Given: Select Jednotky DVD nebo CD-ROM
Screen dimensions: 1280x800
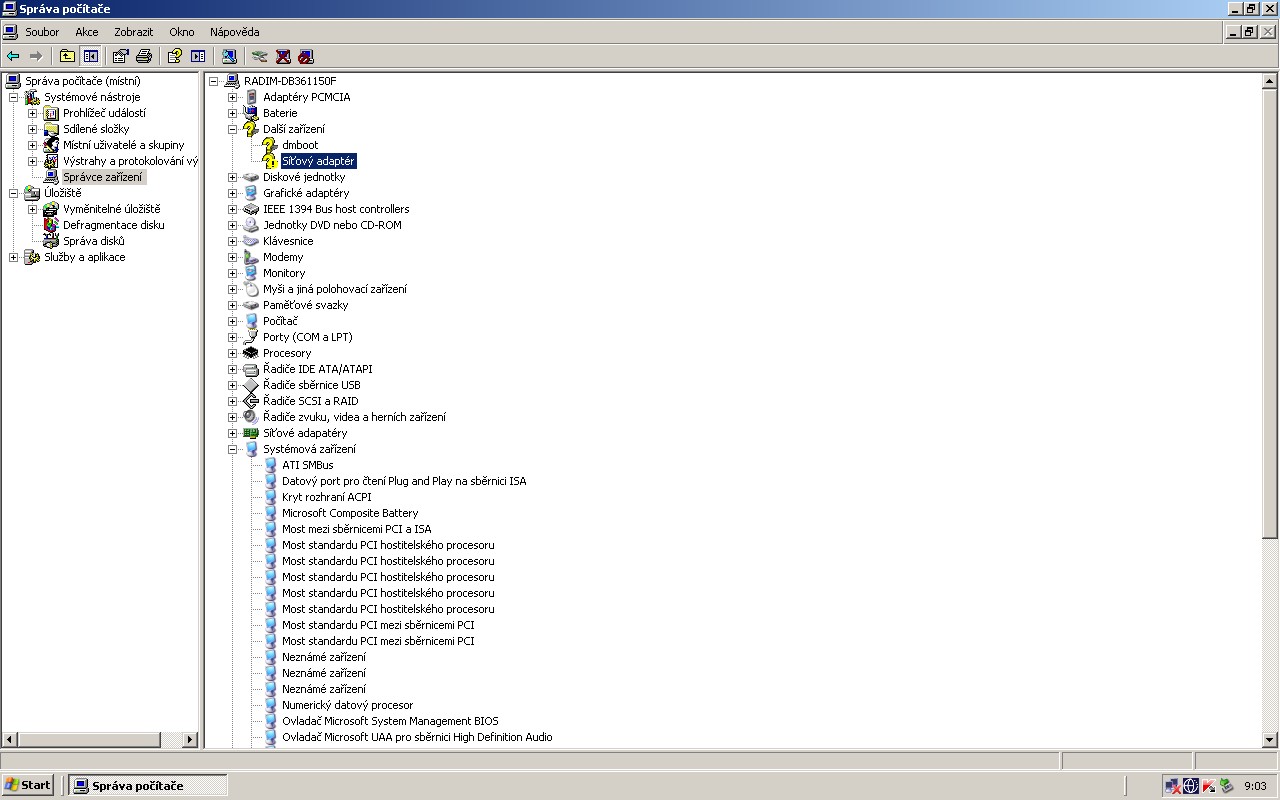Looking at the screenshot, I should point(332,225).
